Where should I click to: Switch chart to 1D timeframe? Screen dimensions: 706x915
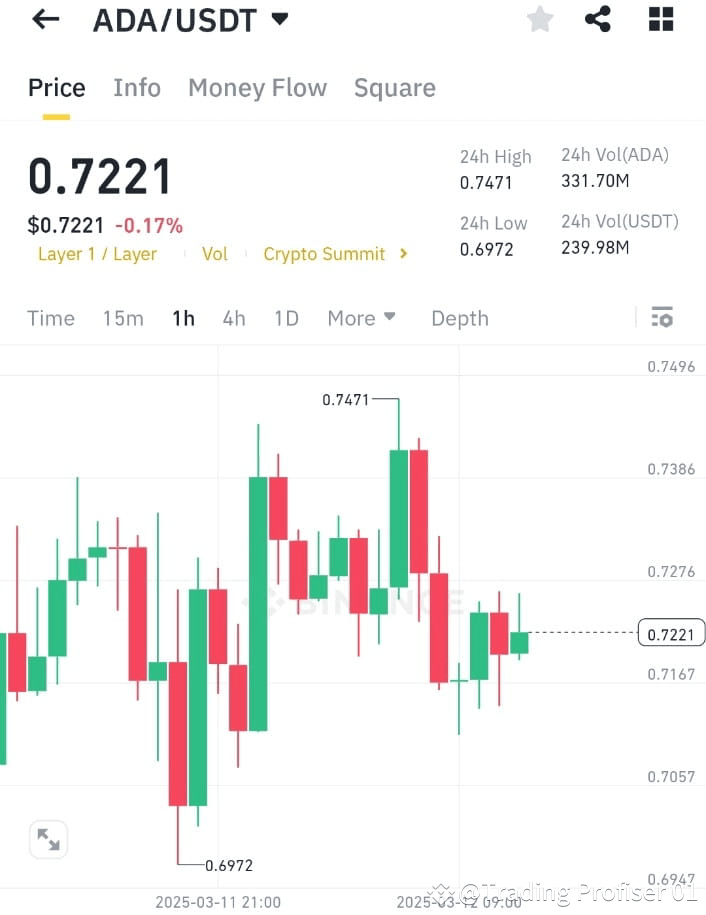(286, 318)
